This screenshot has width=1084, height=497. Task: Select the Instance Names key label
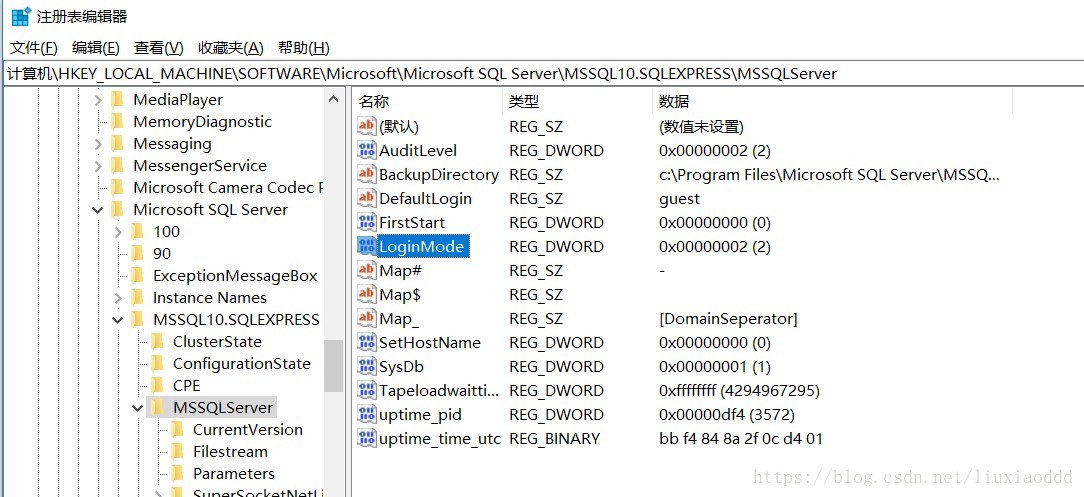209,298
